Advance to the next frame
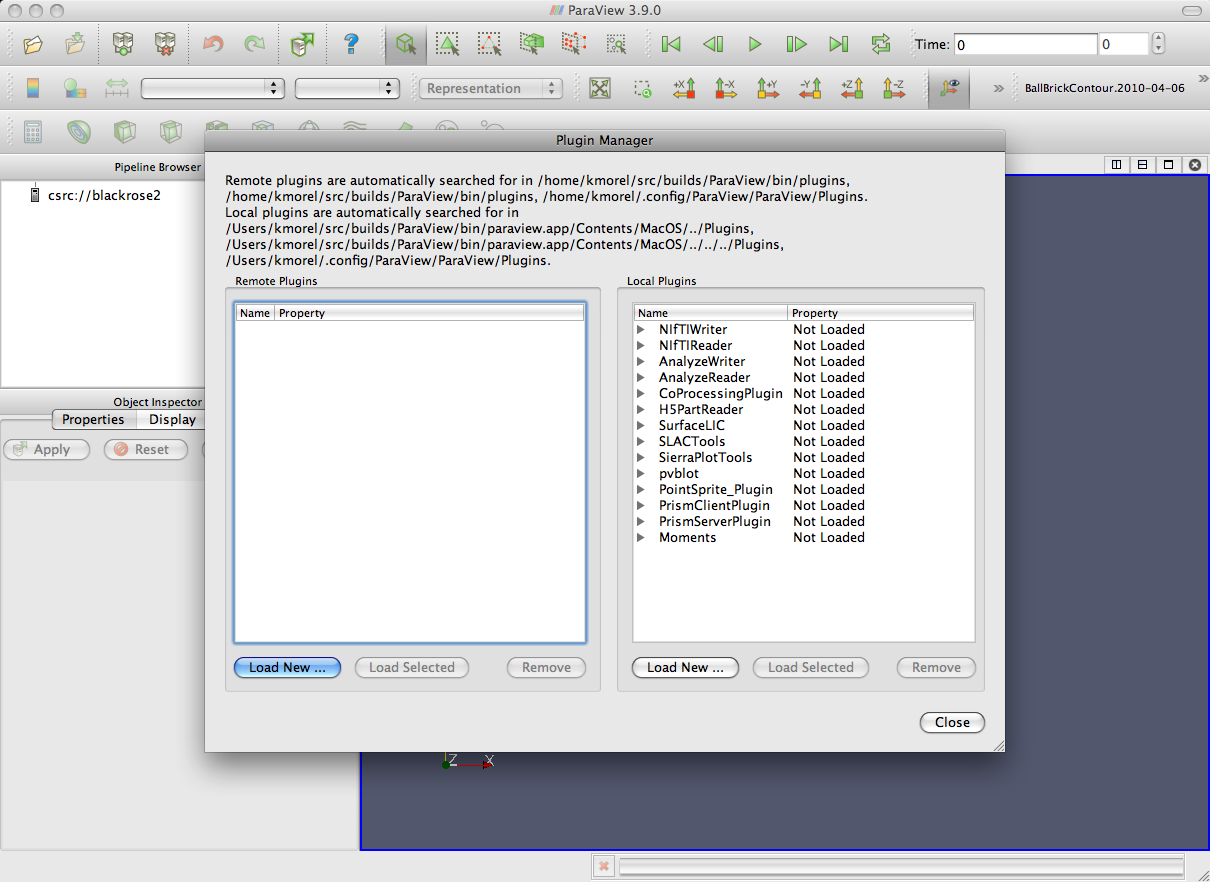Screen dimensions: 1210x882 tap(797, 44)
